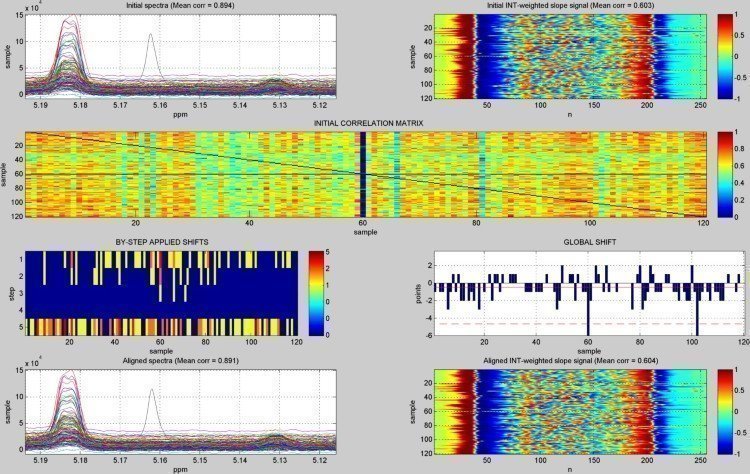The height and width of the screenshot is (474, 750).
Task: Click the step 5 row in By-Step Applied Shifts
Action: coord(160,326)
